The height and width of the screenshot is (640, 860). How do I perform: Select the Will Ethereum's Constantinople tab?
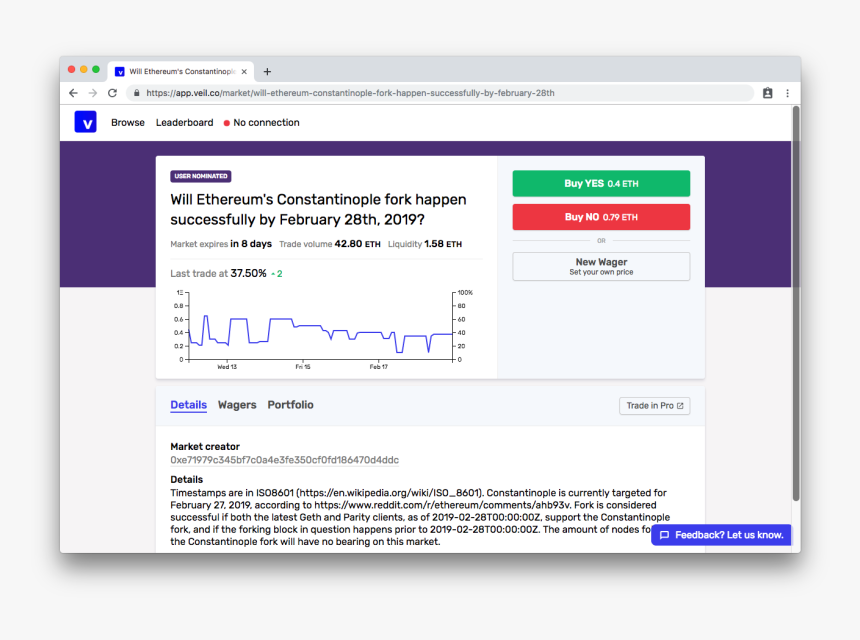(x=180, y=71)
